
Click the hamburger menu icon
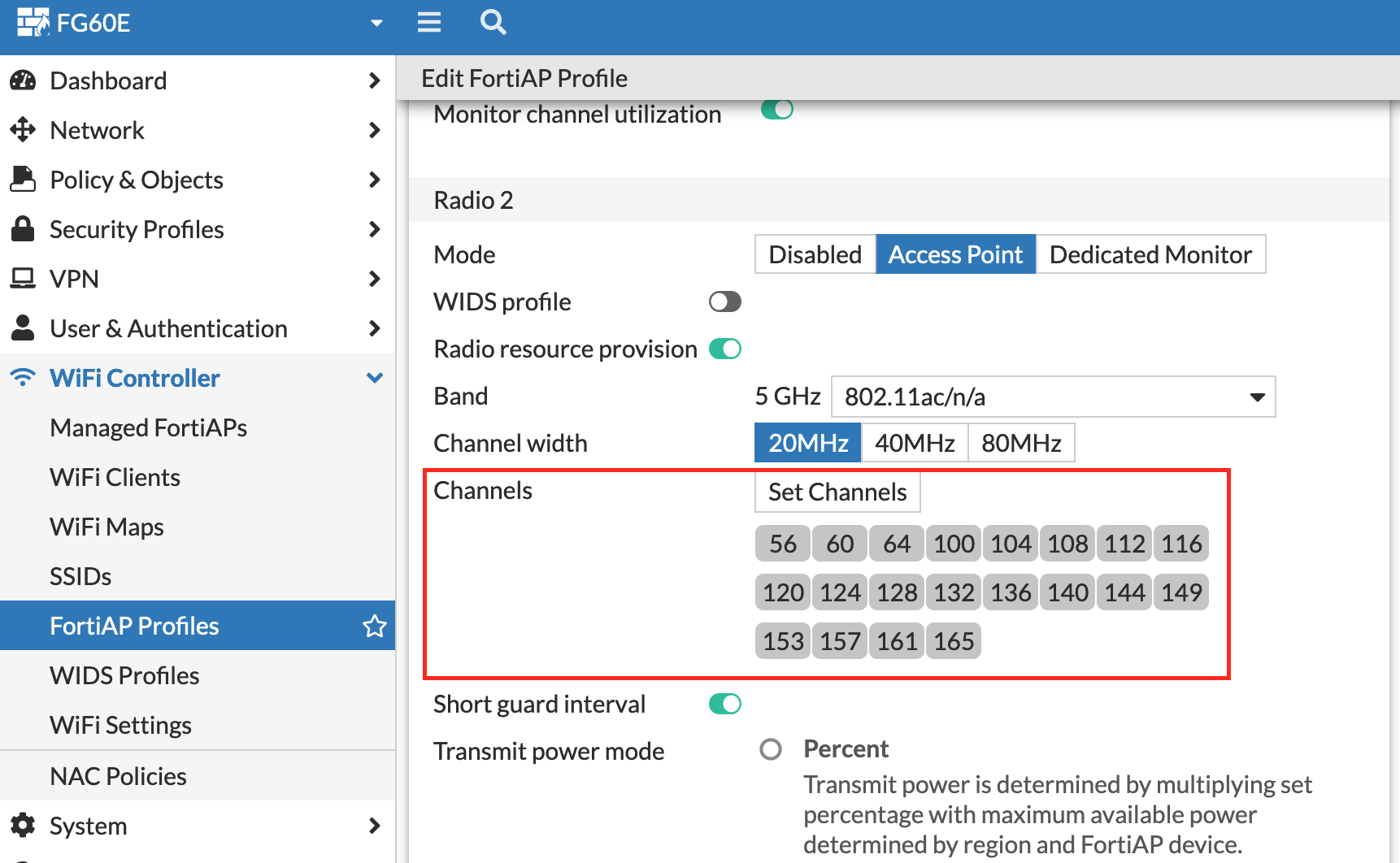[x=428, y=23]
